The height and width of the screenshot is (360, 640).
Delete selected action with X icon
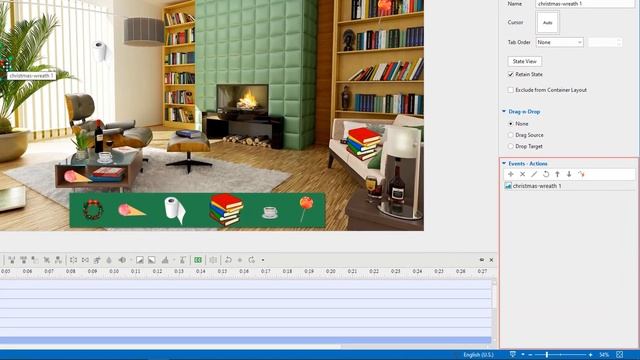tap(522, 174)
